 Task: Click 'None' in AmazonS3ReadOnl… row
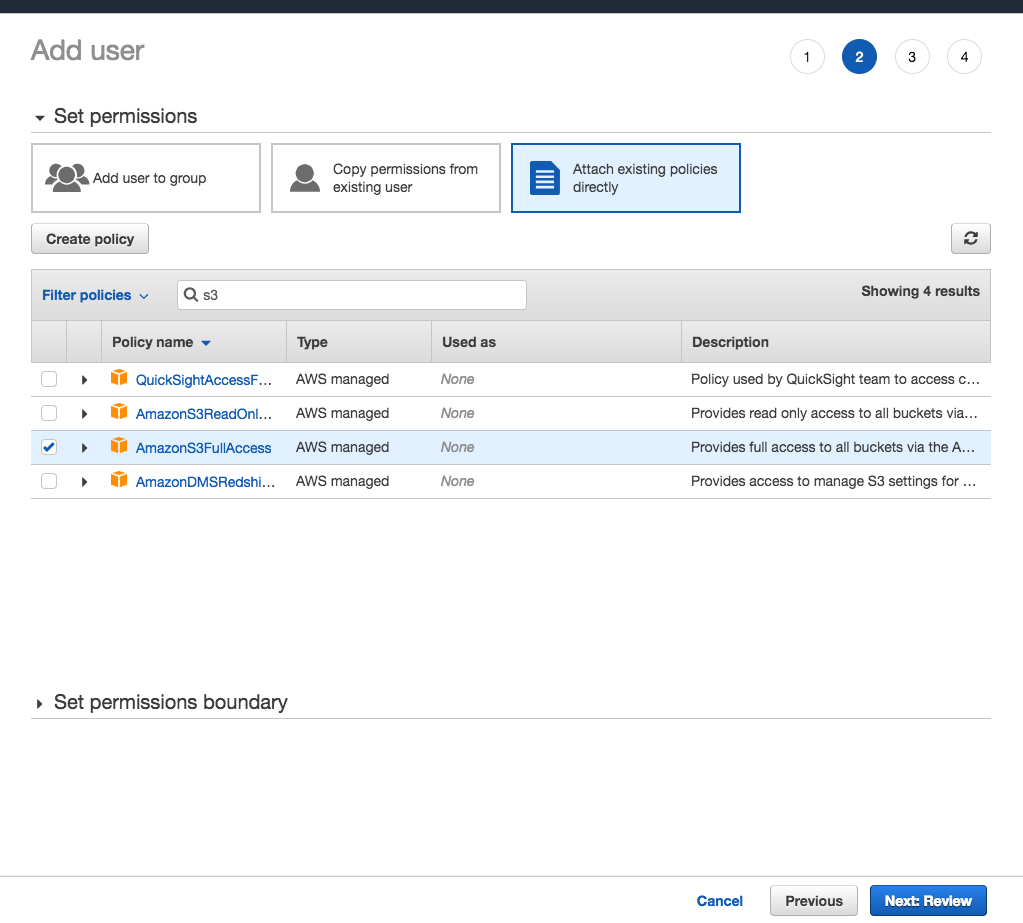click(457, 413)
